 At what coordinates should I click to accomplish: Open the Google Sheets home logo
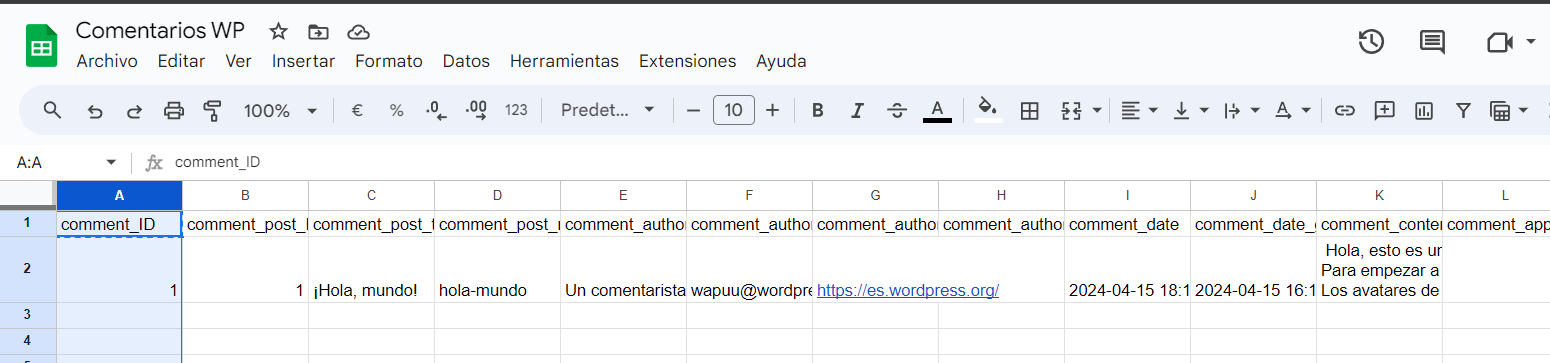pos(42,45)
